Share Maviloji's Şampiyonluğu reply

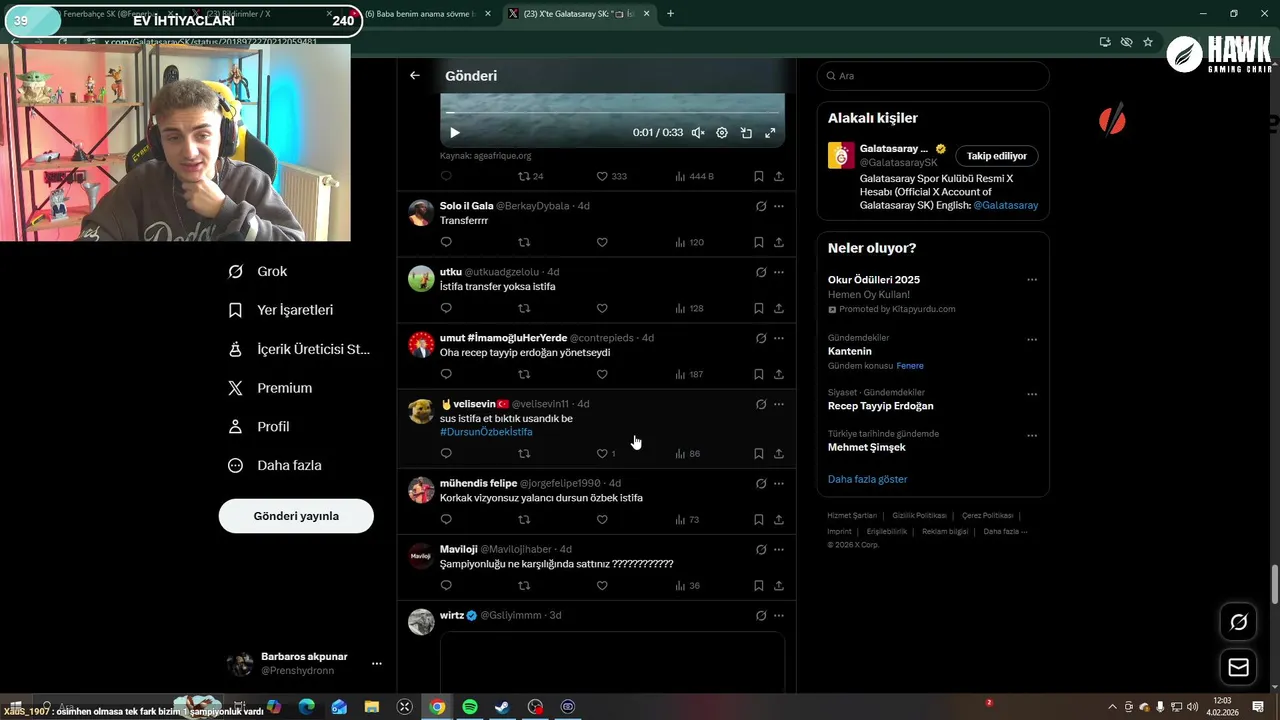click(778, 585)
